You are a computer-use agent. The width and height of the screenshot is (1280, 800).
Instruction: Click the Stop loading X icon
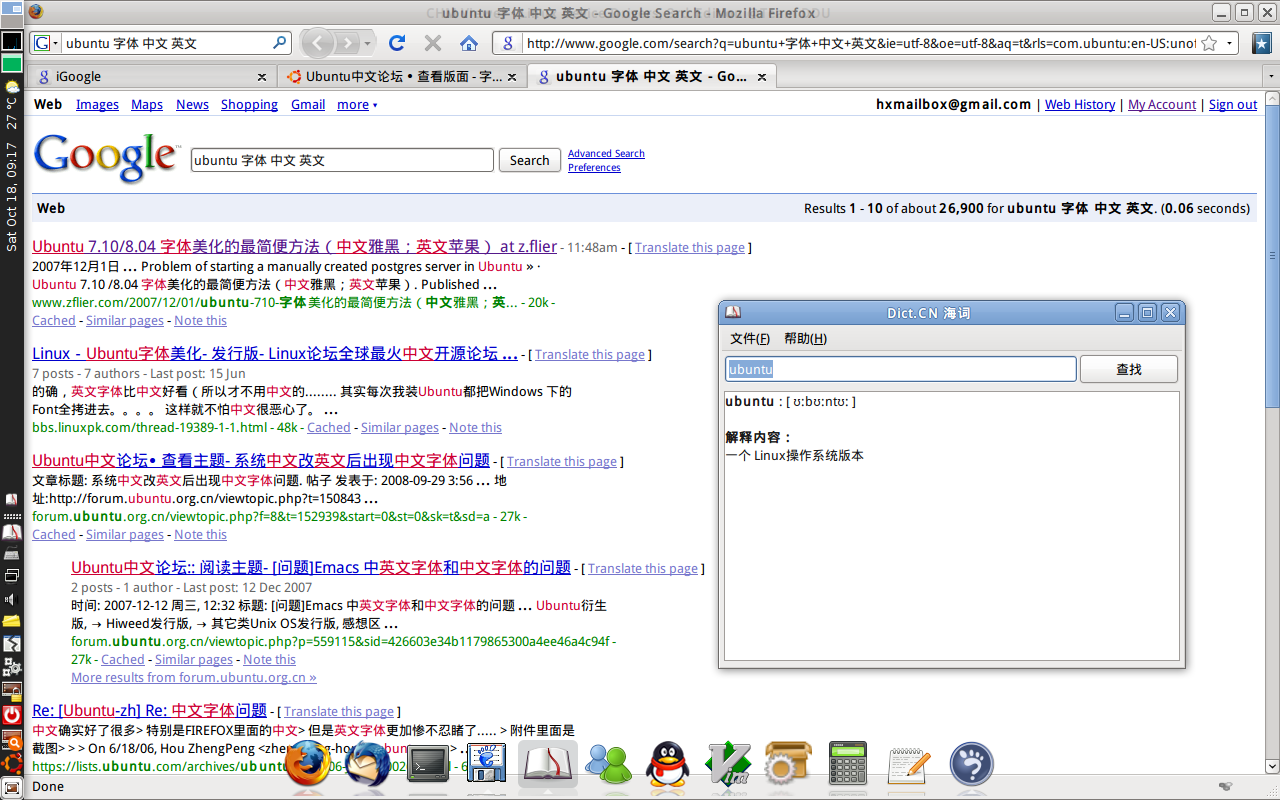coord(433,43)
